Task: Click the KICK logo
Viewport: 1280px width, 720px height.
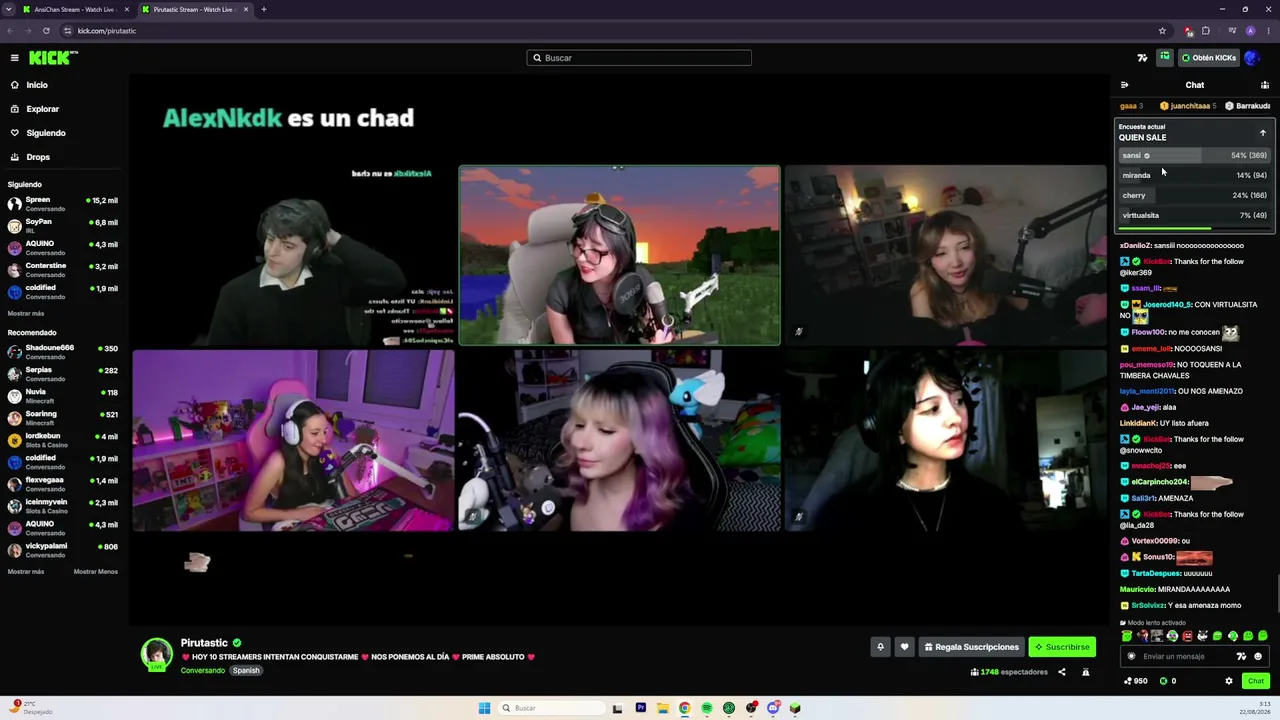Action: [x=52, y=58]
